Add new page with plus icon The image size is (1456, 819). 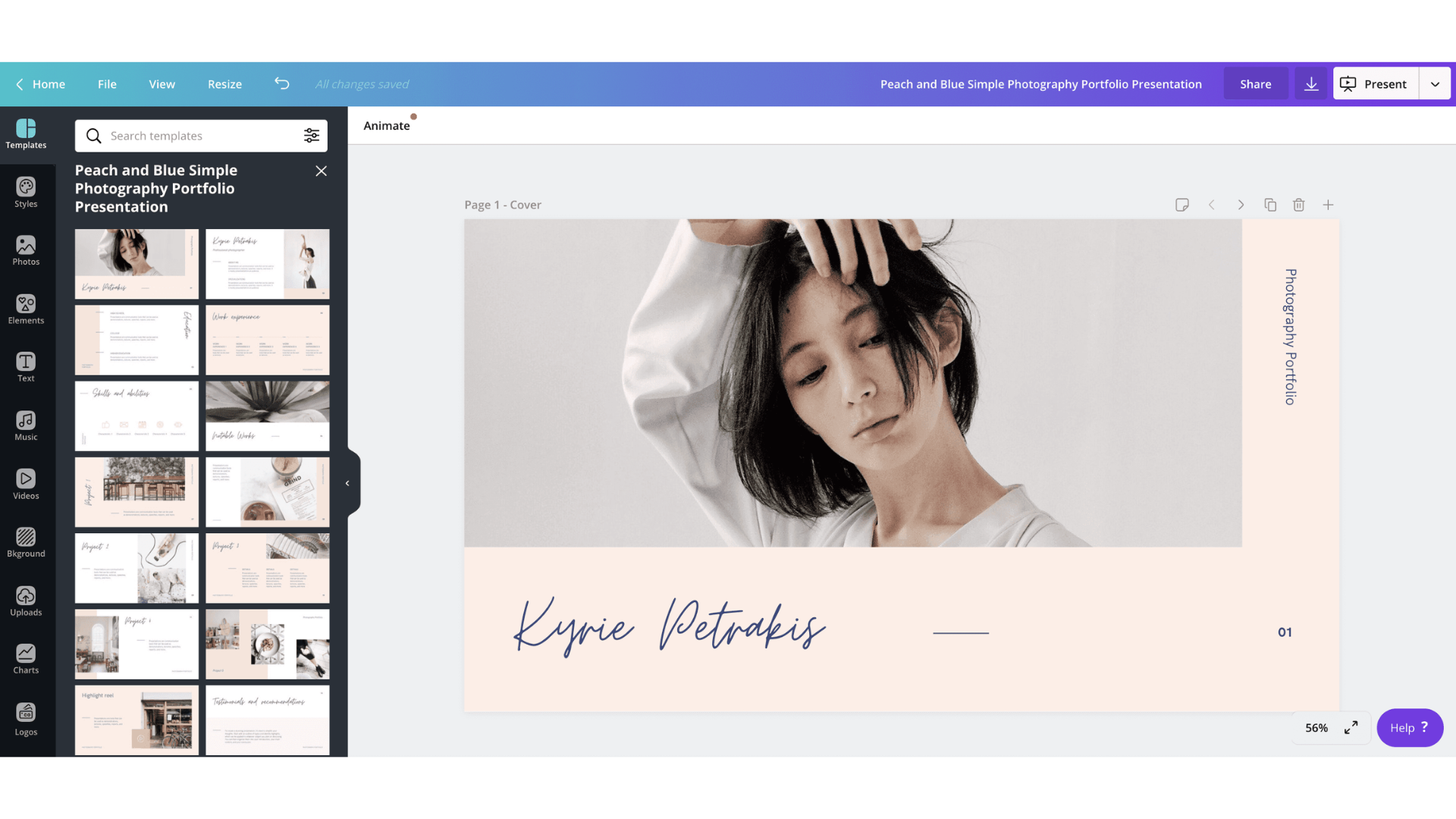point(1328,205)
